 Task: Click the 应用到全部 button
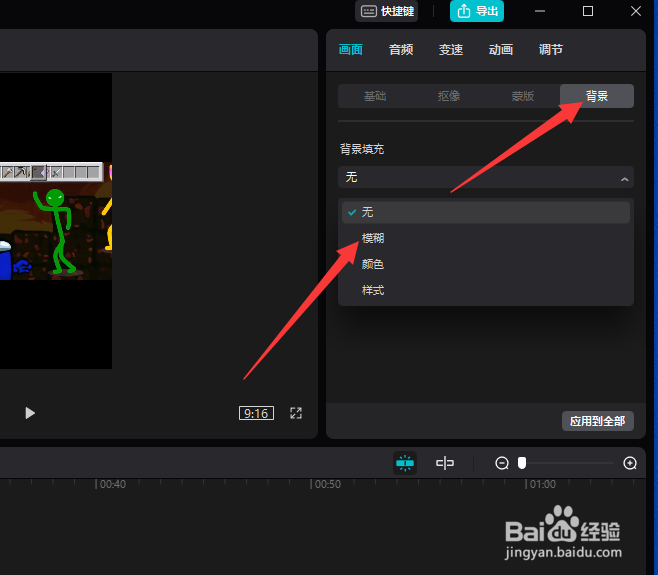pyautogui.click(x=598, y=421)
